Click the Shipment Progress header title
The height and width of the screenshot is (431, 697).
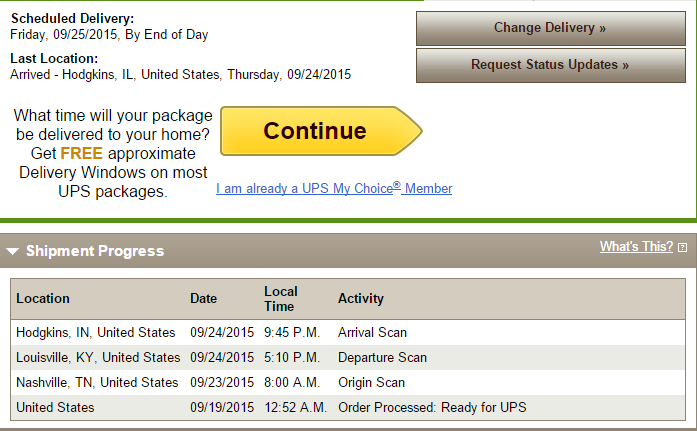point(95,251)
